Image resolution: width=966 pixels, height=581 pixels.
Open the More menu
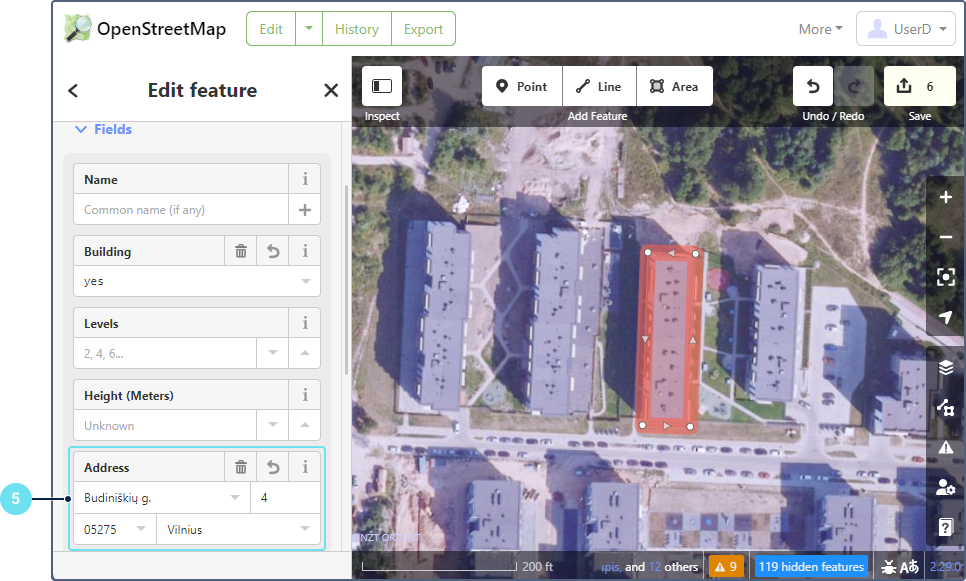click(x=820, y=29)
